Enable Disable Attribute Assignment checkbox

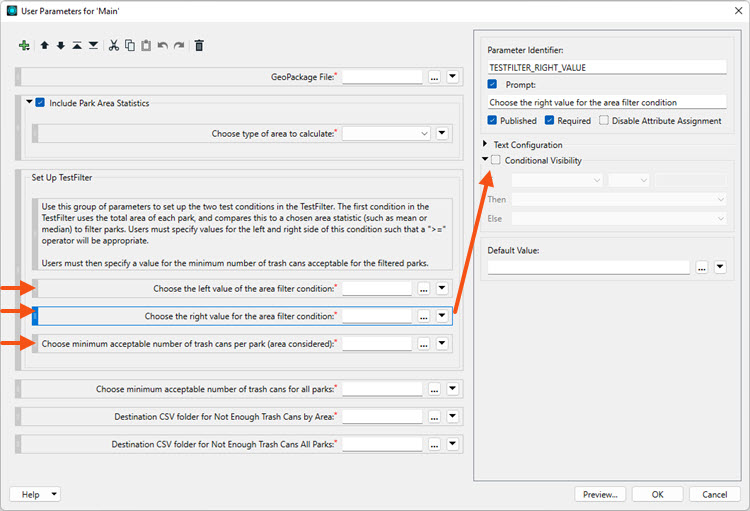pyautogui.click(x=604, y=120)
